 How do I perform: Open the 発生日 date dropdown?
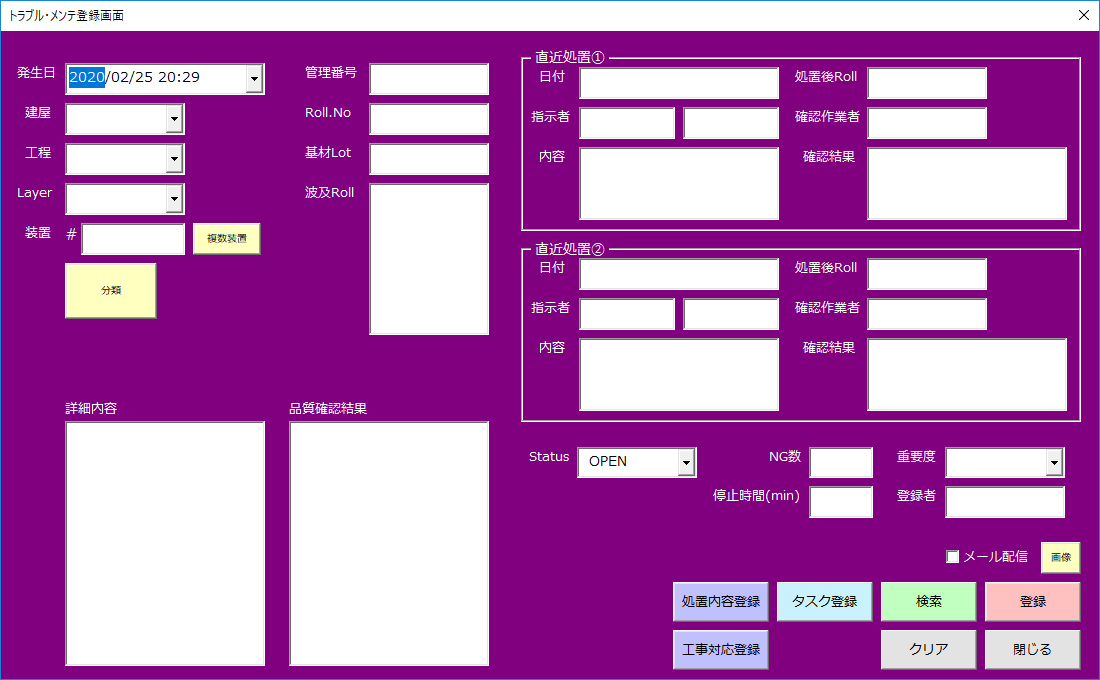tap(254, 79)
